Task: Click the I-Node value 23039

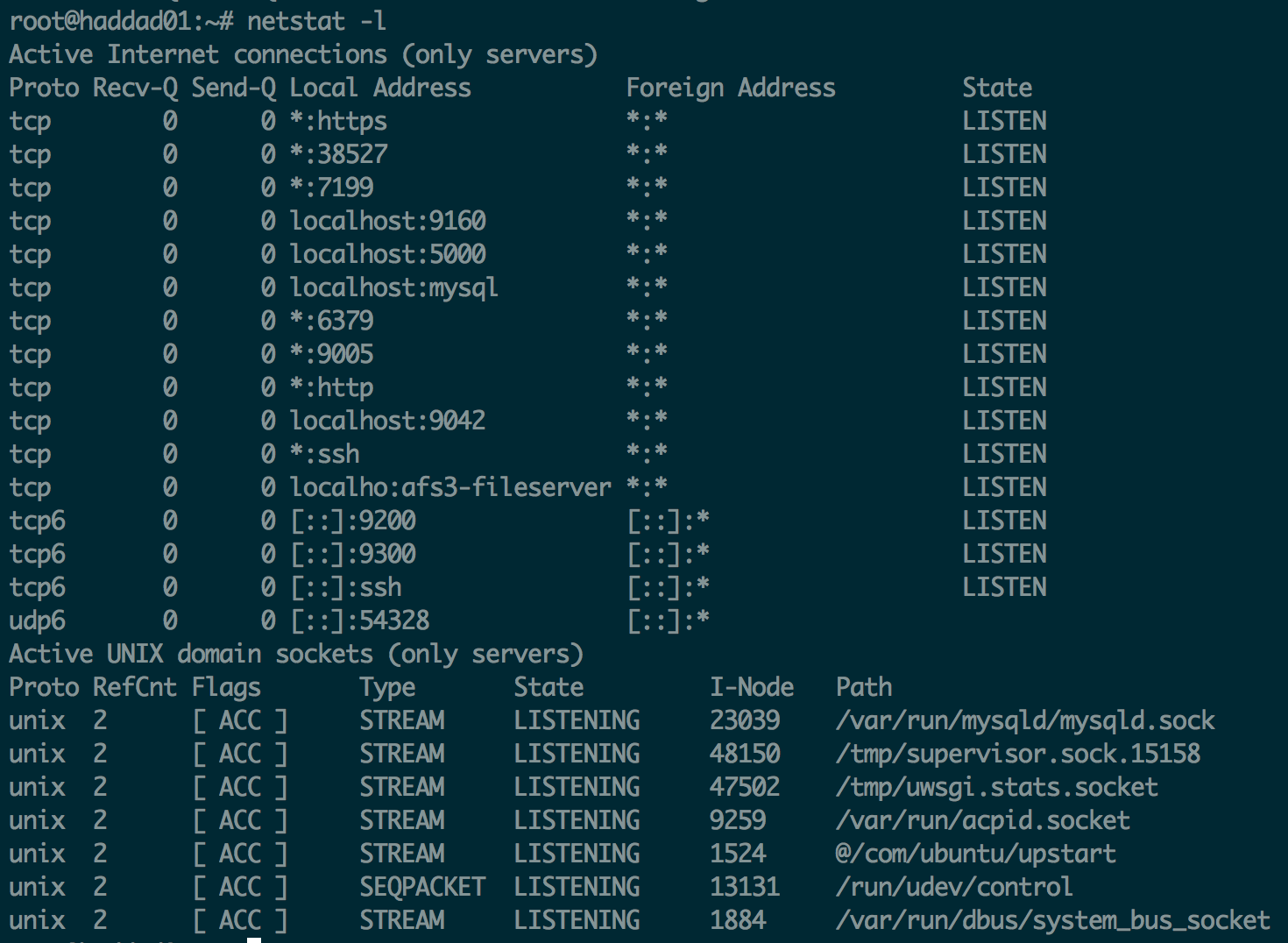Action: coord(745,720)
